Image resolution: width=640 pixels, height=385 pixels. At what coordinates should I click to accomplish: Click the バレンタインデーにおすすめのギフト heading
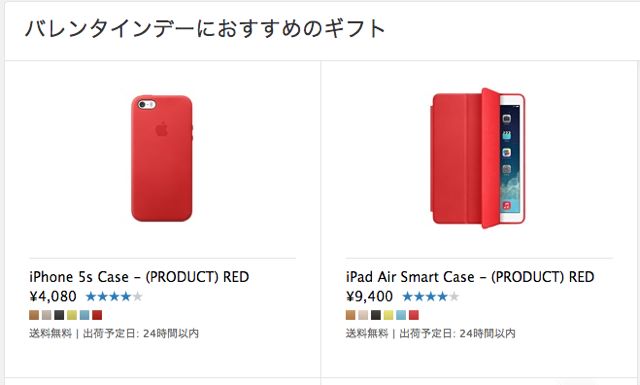tap(205, 29)
